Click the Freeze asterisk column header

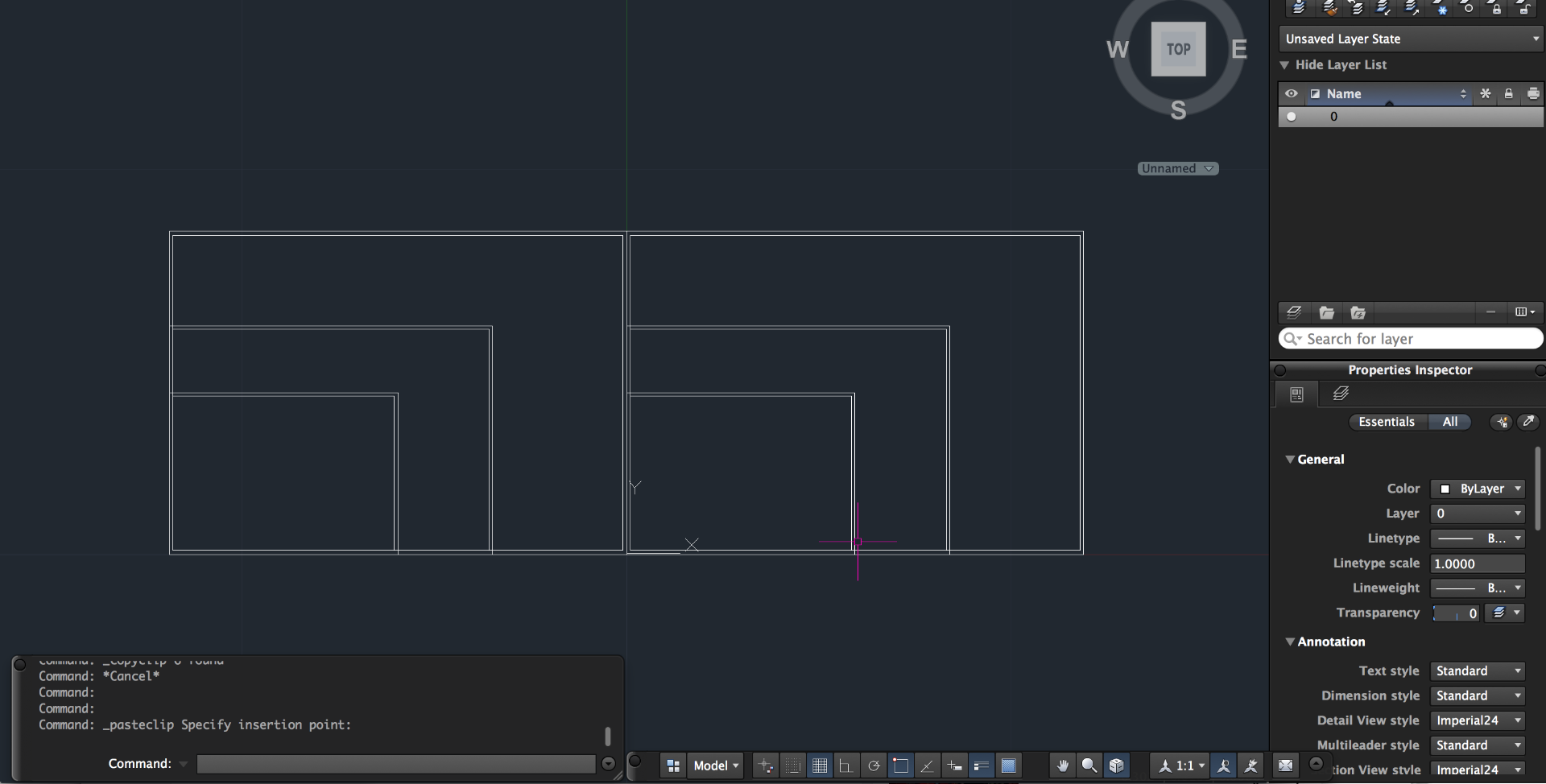[x=1486, y=93]
